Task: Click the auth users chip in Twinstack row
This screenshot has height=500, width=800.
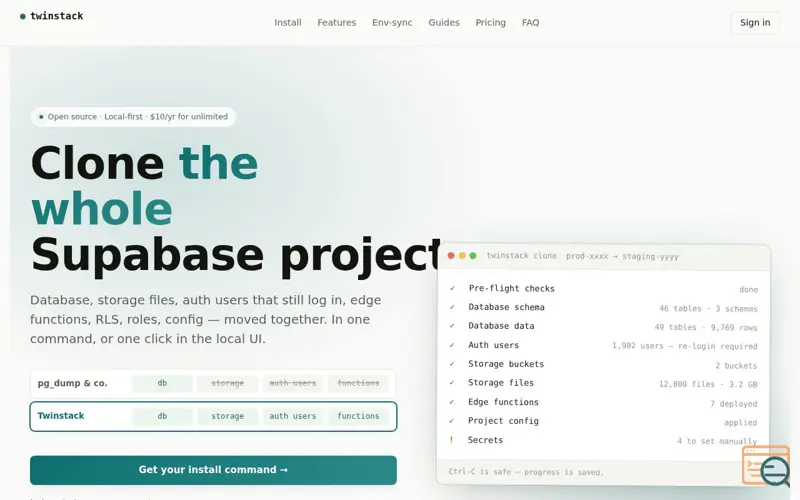Action: 293,416
